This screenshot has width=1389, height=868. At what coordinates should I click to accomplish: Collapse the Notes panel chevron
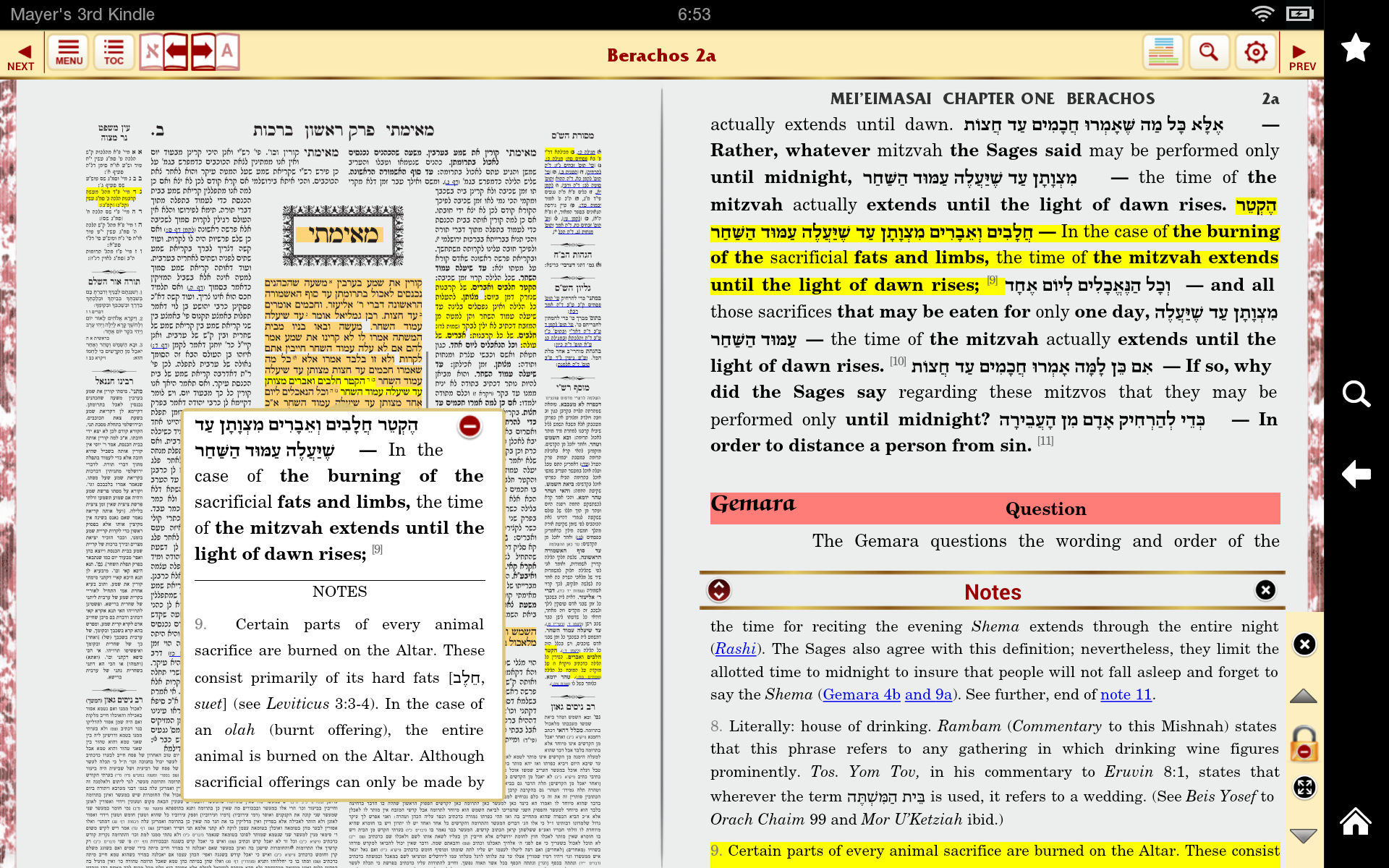coord(719,591)
